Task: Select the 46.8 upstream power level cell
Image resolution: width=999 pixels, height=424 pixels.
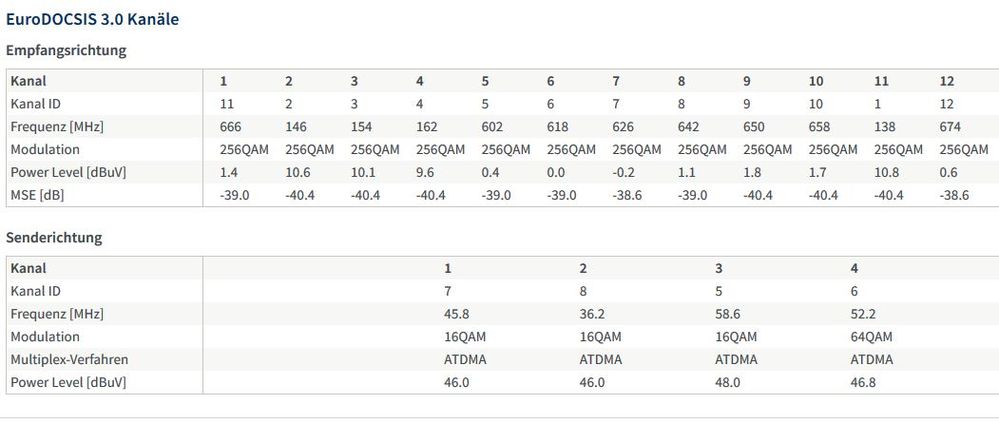Action: [x=864, y=382]
